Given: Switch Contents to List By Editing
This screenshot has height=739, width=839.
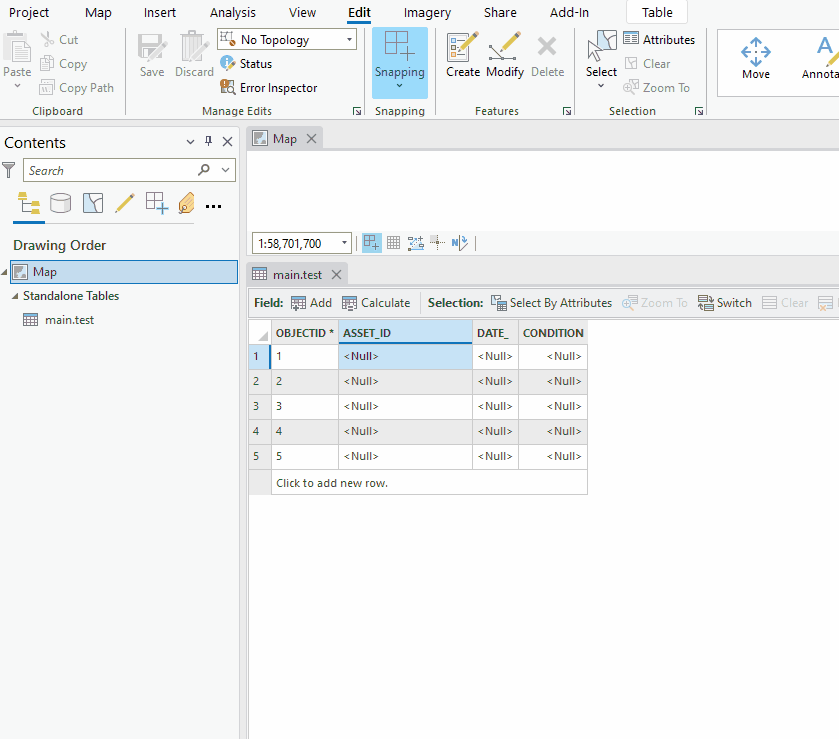Looking at the screenshot, I should [125, 204].
